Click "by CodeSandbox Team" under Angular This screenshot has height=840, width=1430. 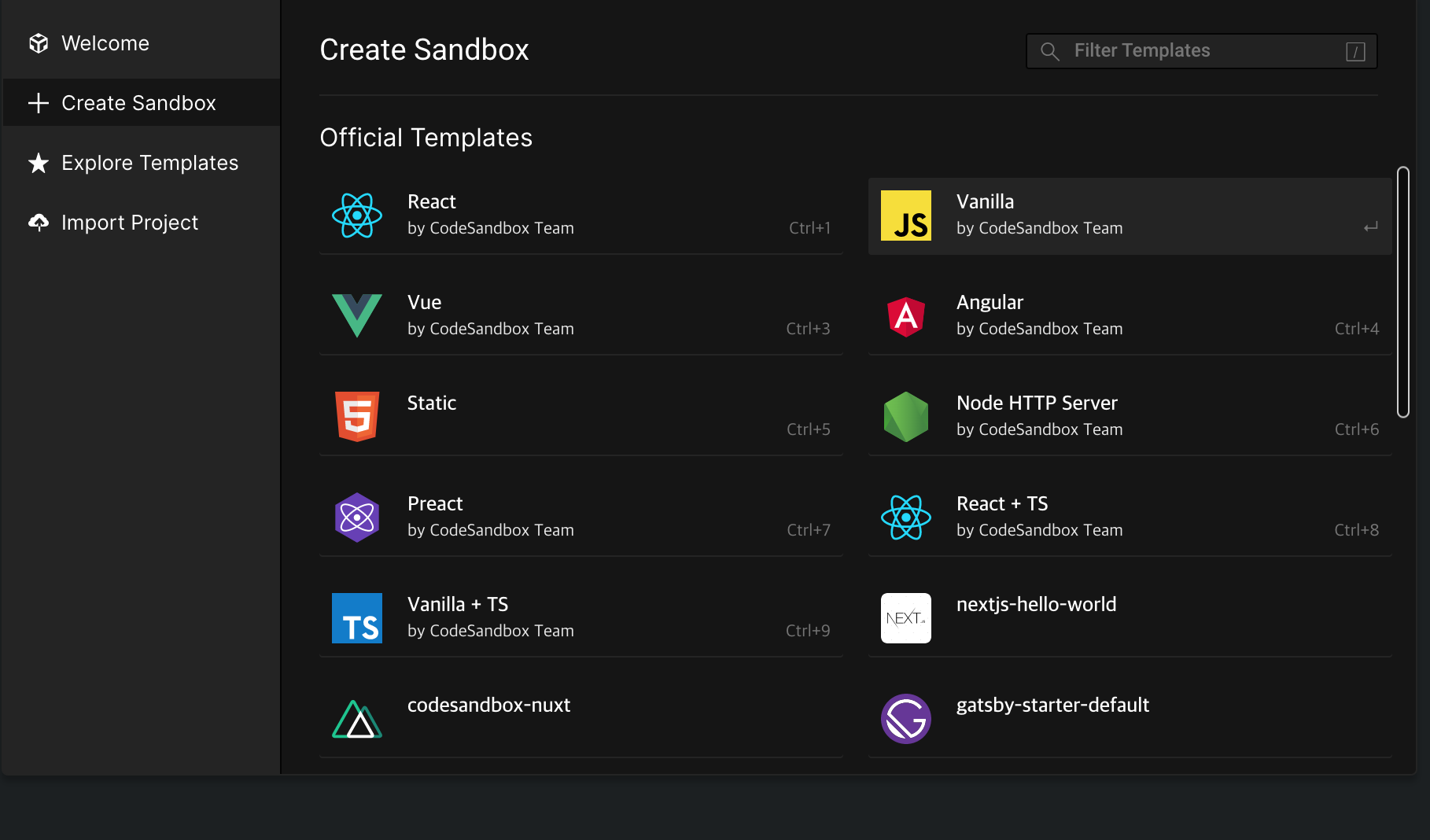tap(1040, 329)
